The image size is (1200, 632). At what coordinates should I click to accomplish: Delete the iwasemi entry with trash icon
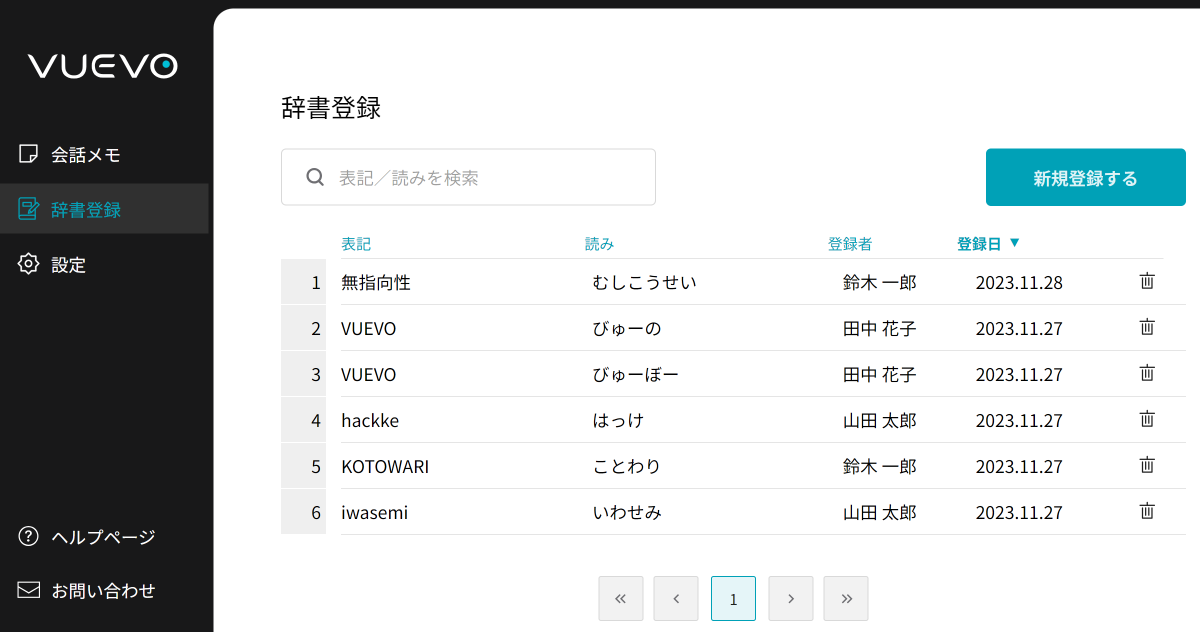(x=1146, y=511)
